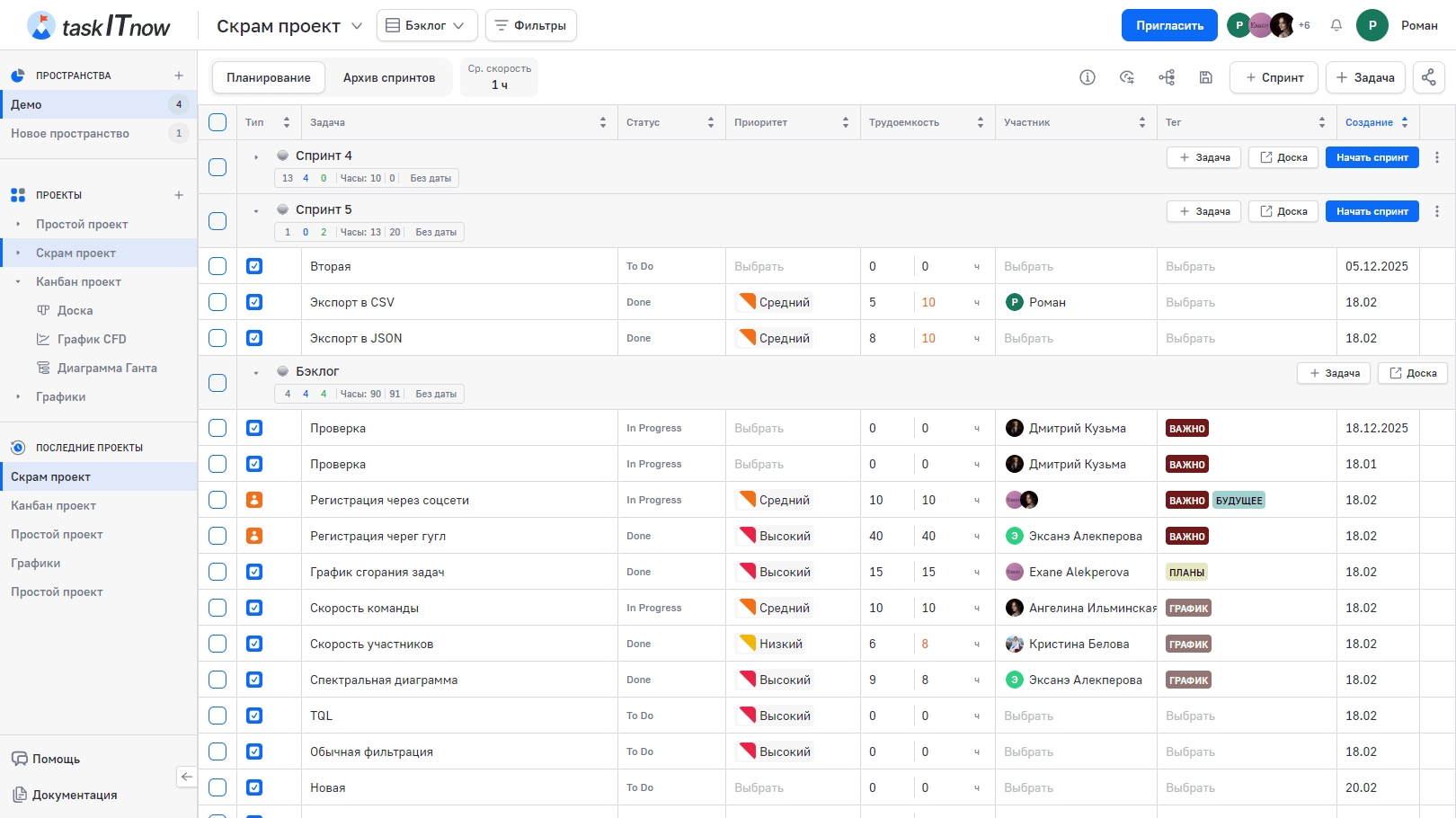Tick the checkbox for the Экспорт в CSV task
The width and height of the screenshot is (1456, 818).
(218, 302)
